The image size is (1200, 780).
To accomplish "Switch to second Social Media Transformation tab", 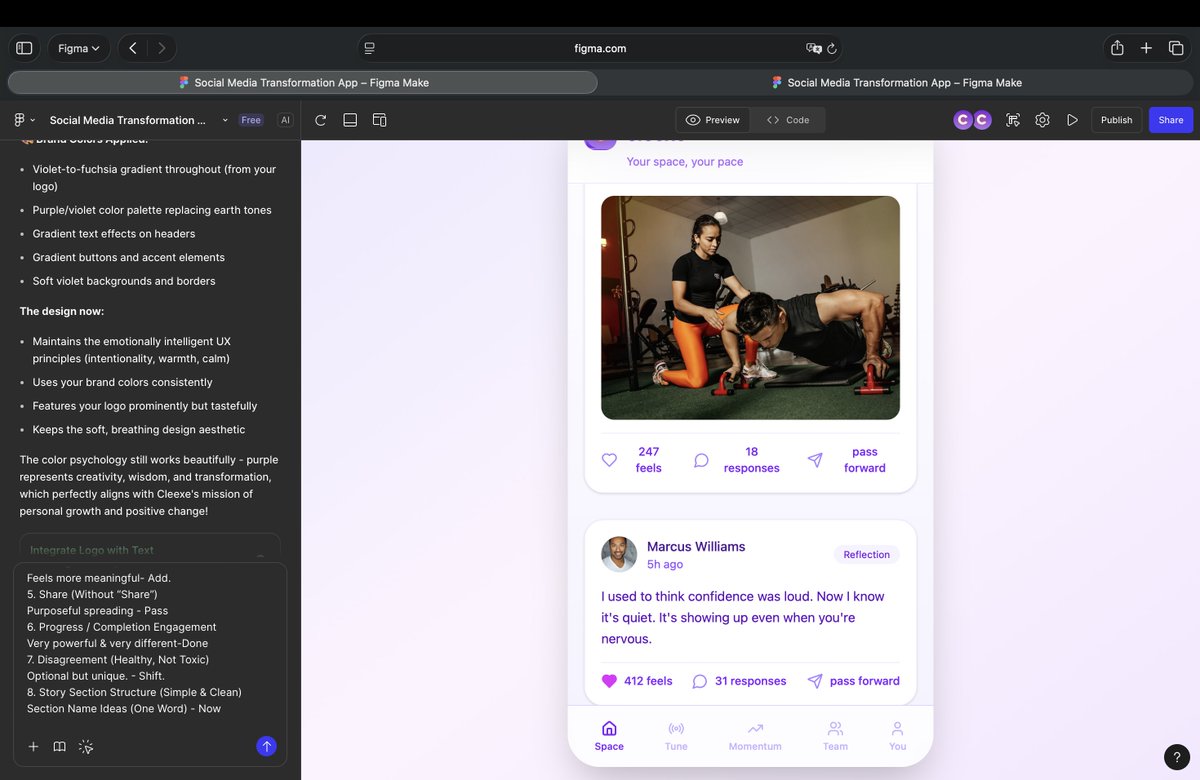I will click(897, 83).
